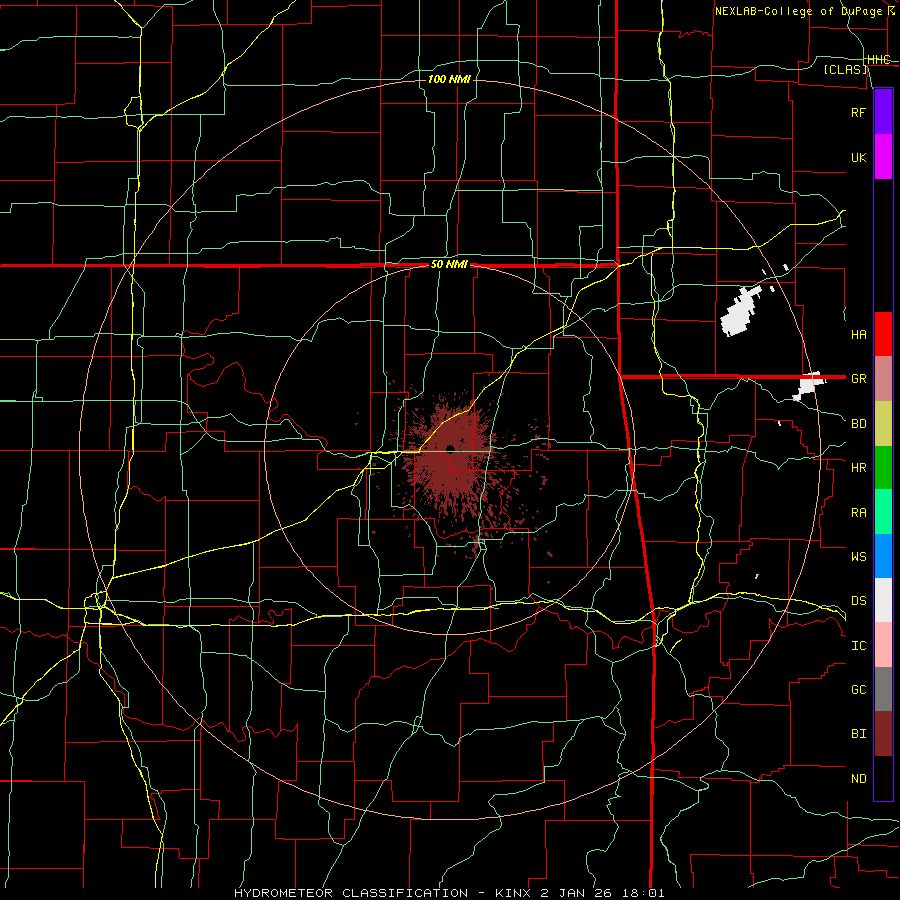The image size is (900, 900).
Task: Click the 'RA' legend label
Action: 859,513
